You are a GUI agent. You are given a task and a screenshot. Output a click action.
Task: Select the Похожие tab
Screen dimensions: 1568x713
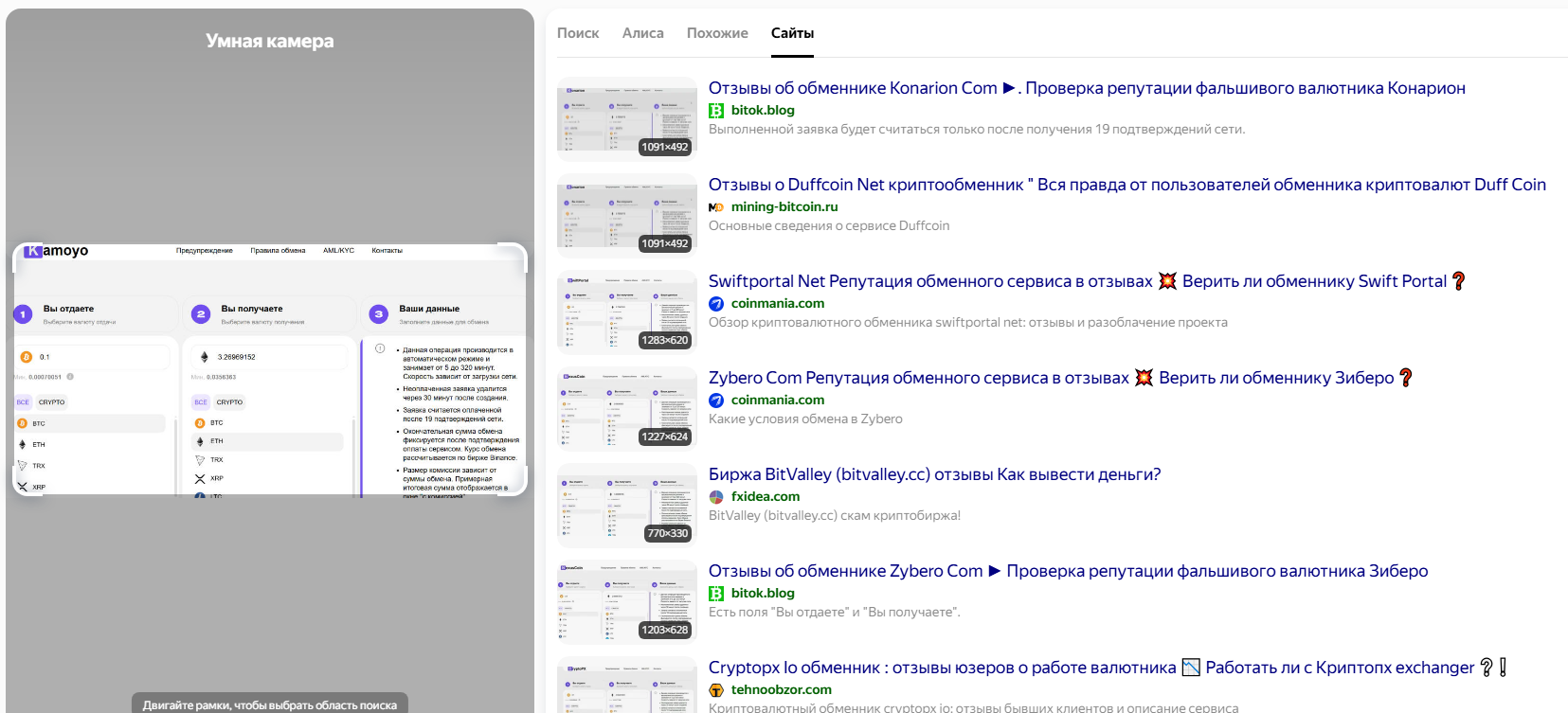coord(717,33)
